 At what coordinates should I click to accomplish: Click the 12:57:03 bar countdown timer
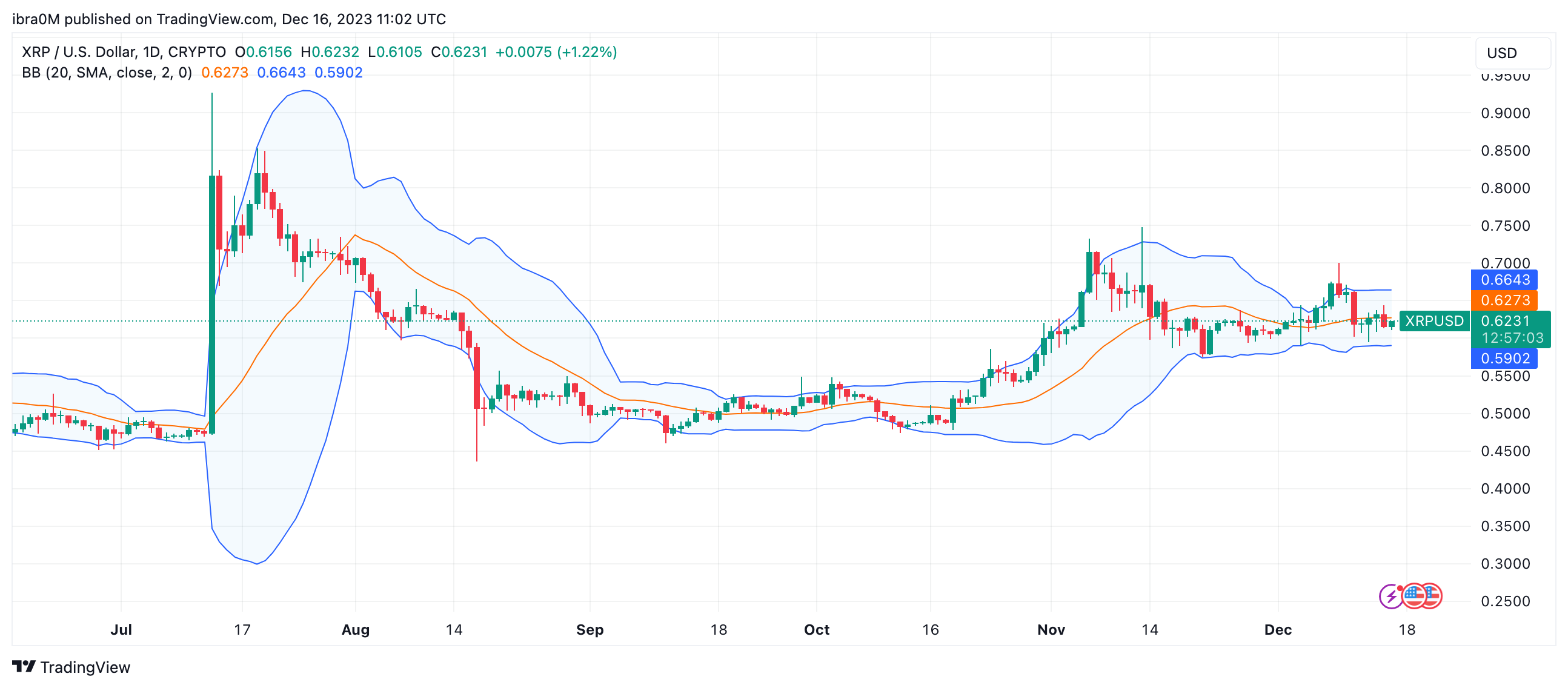point(1512,338)
